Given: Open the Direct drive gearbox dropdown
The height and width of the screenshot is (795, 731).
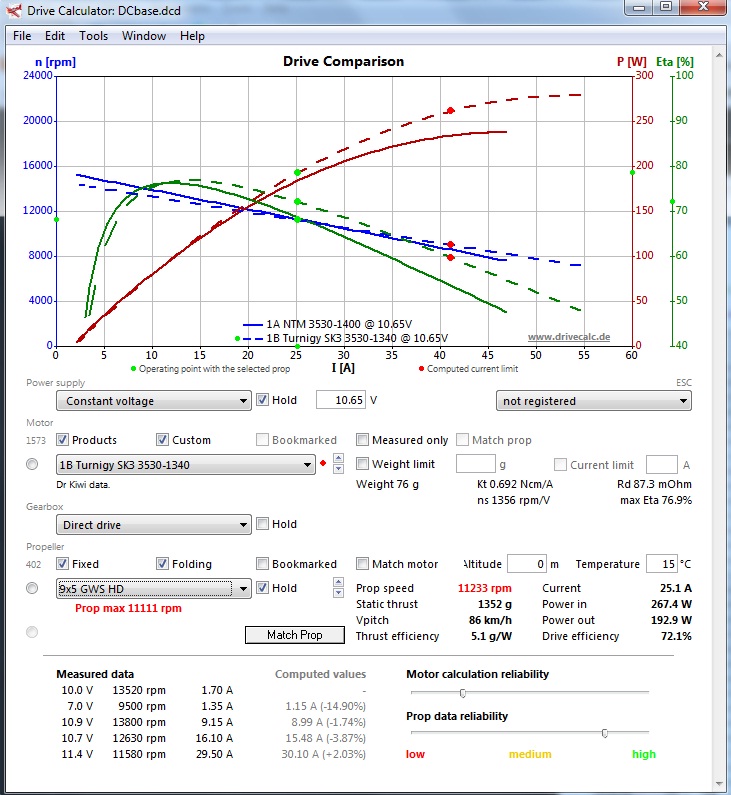Looking at the screenshot, I should coord(153,525).
